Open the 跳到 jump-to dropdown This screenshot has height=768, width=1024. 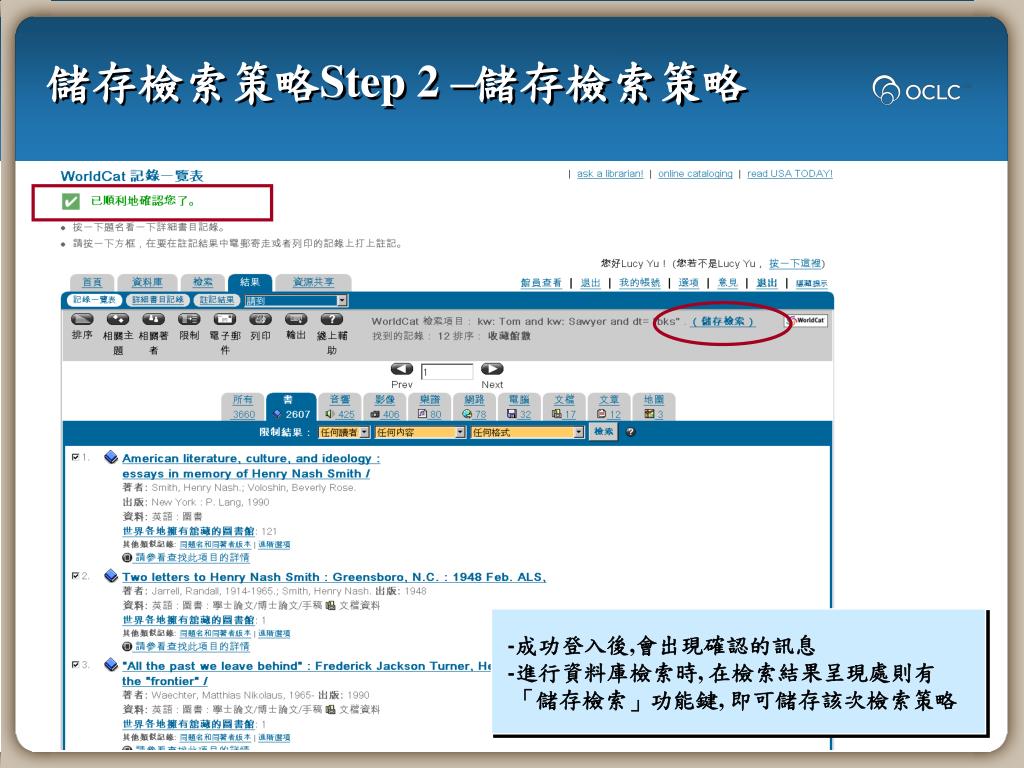pos(296,301)
